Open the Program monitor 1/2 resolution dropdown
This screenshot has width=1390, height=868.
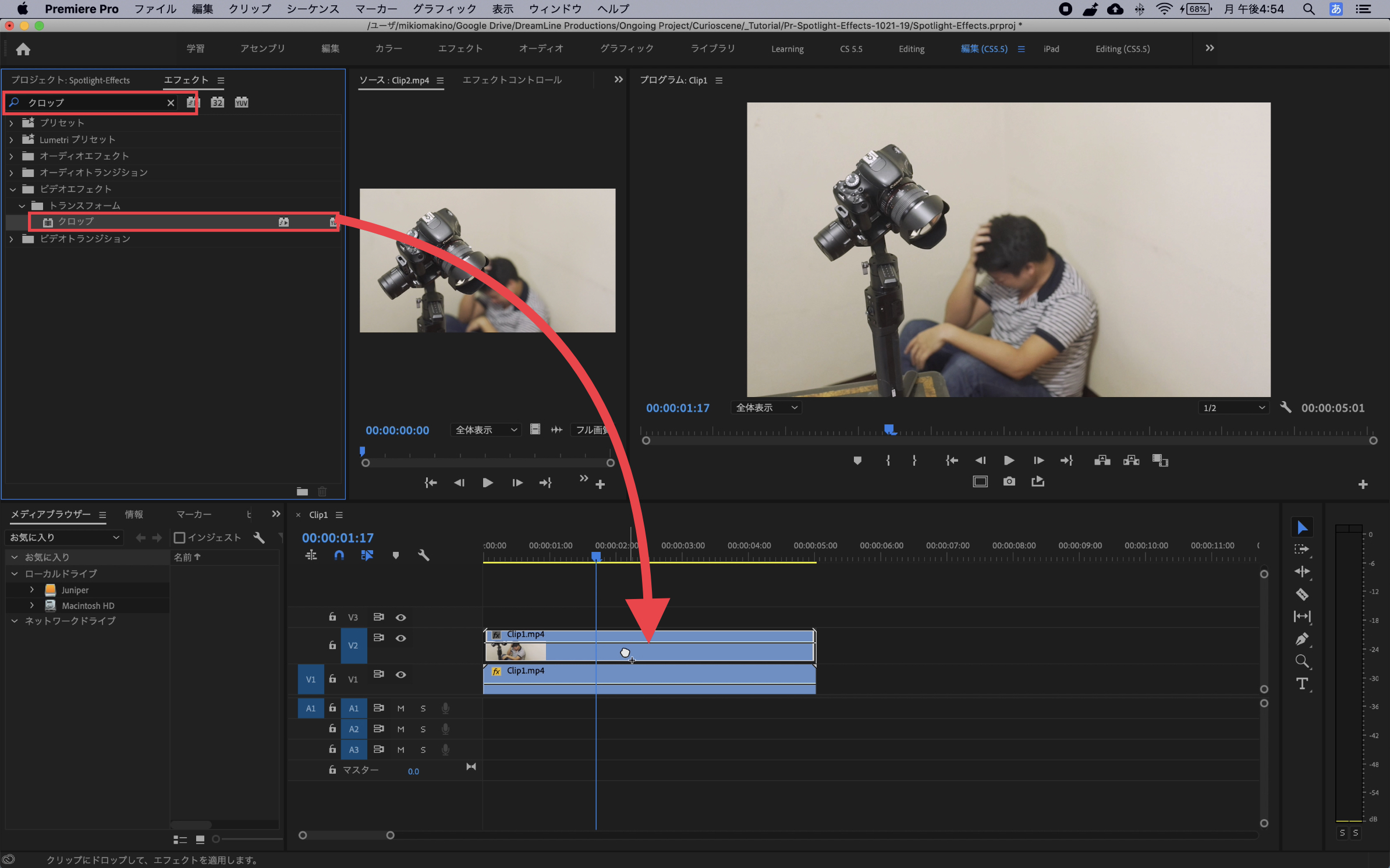pyautogui.click(x=1233, y=408)
